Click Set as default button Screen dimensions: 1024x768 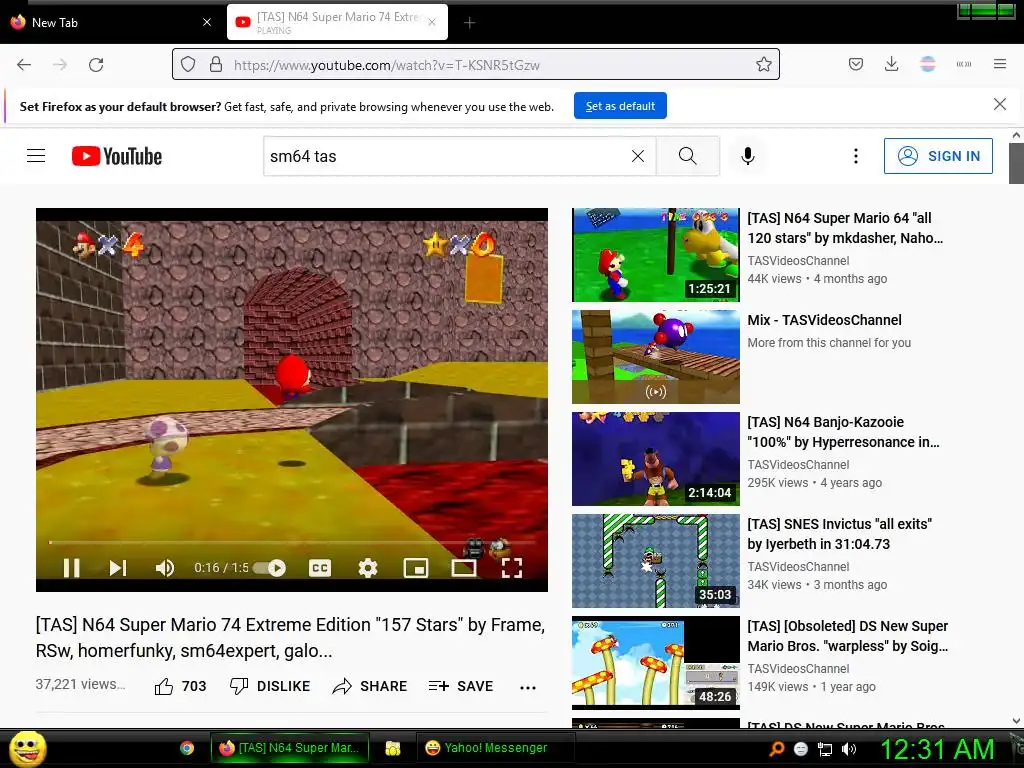(620, 106)
